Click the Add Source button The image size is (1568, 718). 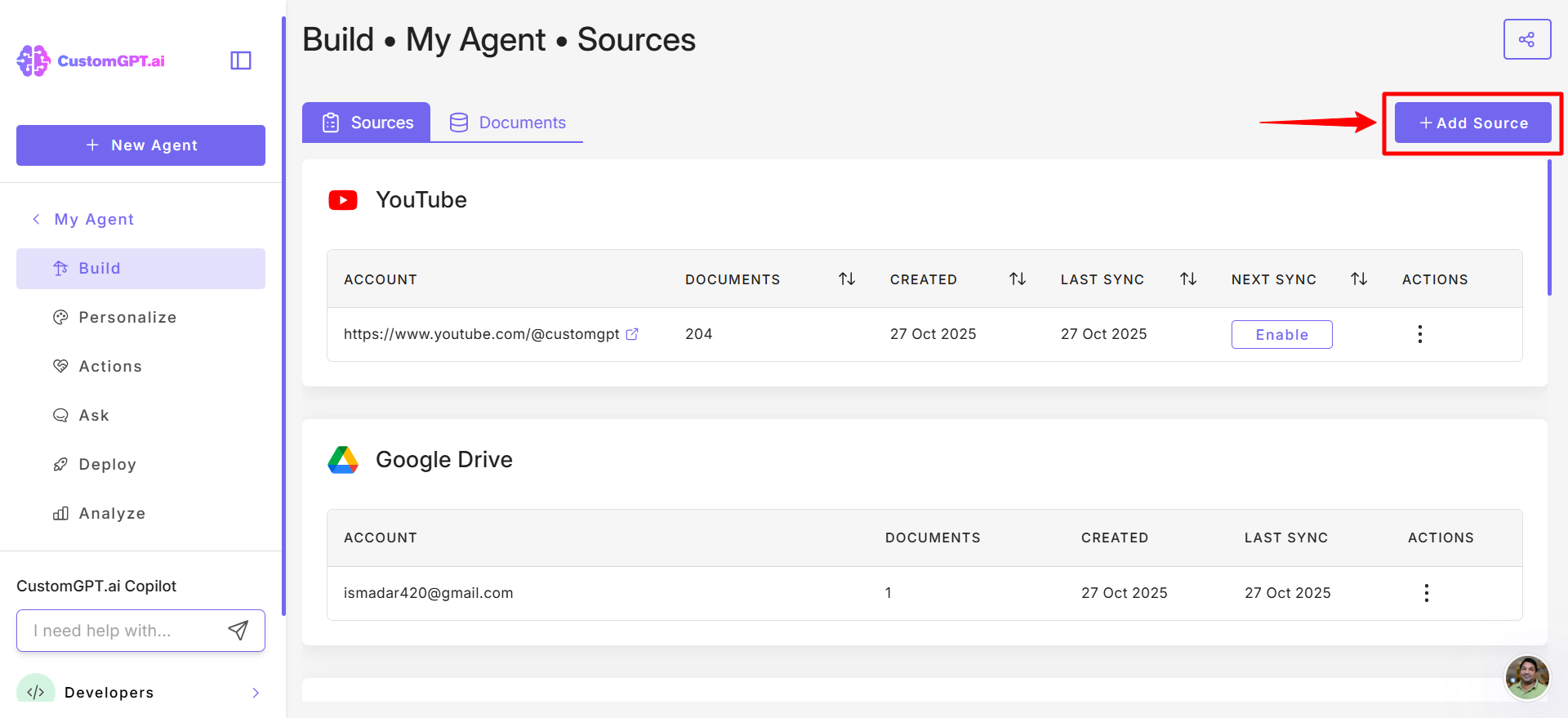(x=1473, y=123)
